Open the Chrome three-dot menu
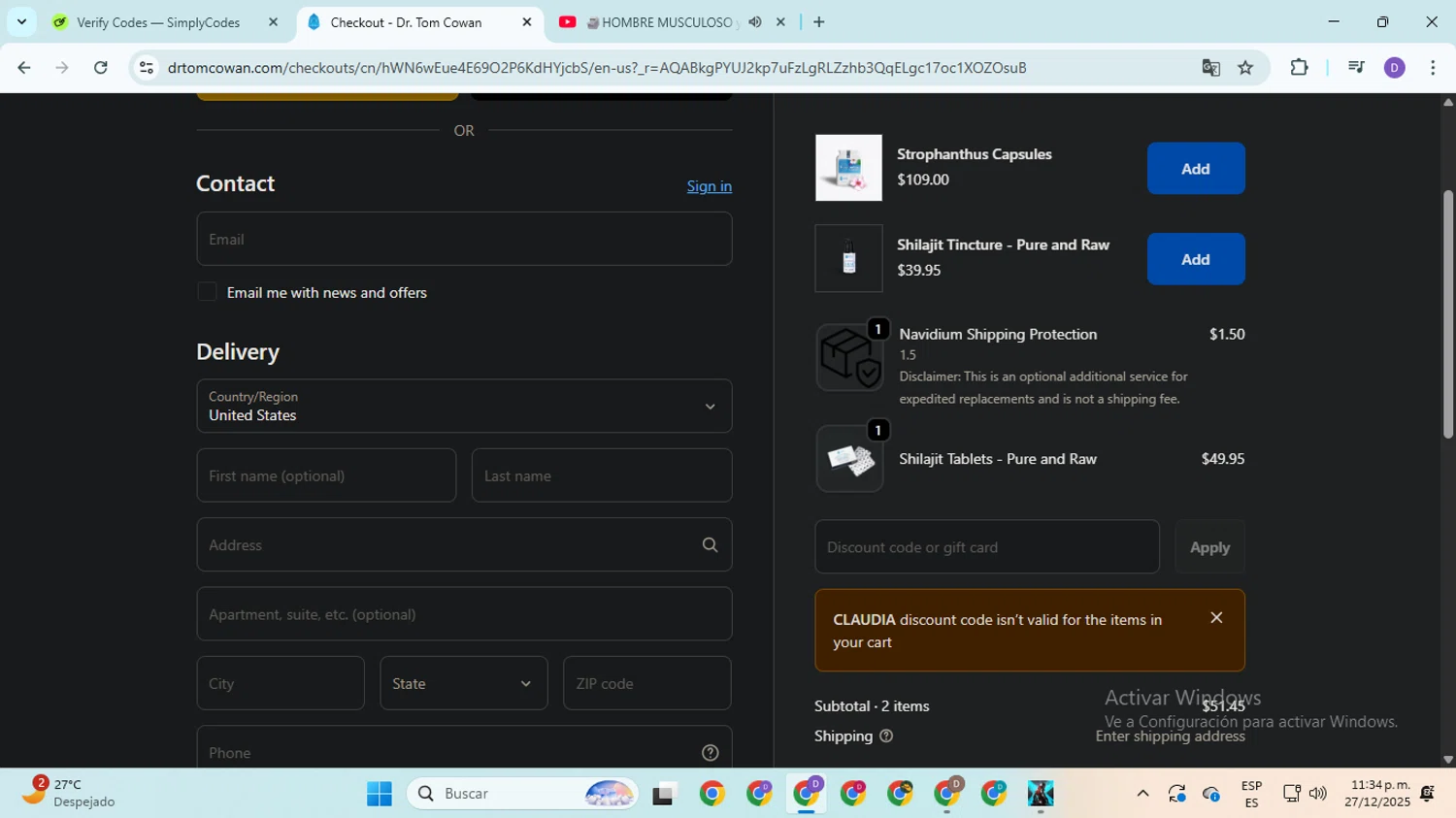Image resolution: width=1456 pixels, height=818 pixels. click(1433, 67)
